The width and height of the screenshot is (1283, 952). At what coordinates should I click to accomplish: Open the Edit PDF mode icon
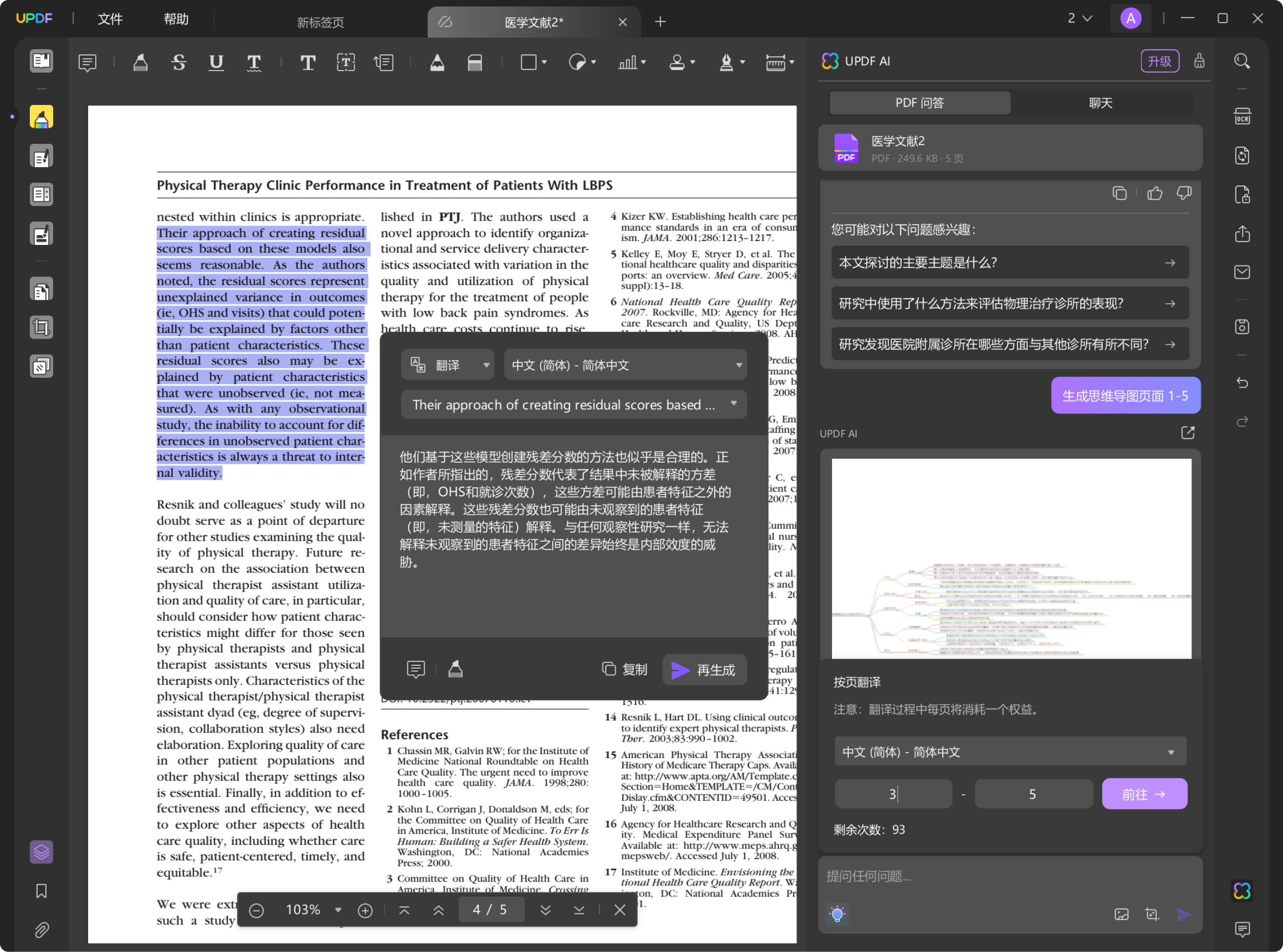[x=41, y=156]
